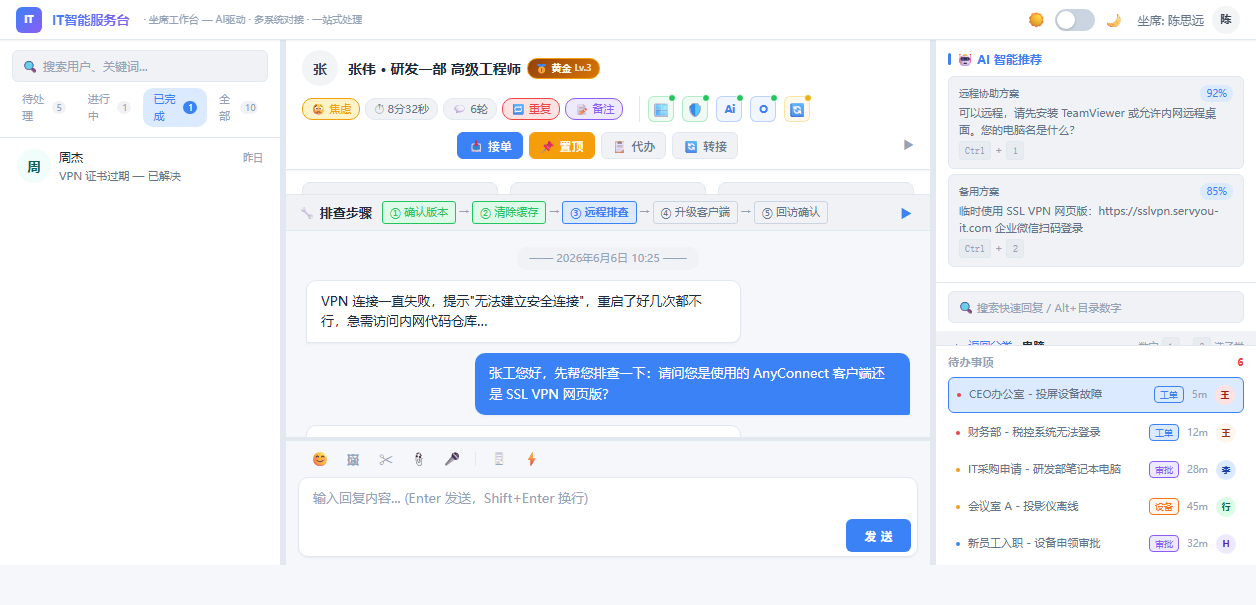
Task: Select step ④ 升级客户端
Action: (695, 212)
